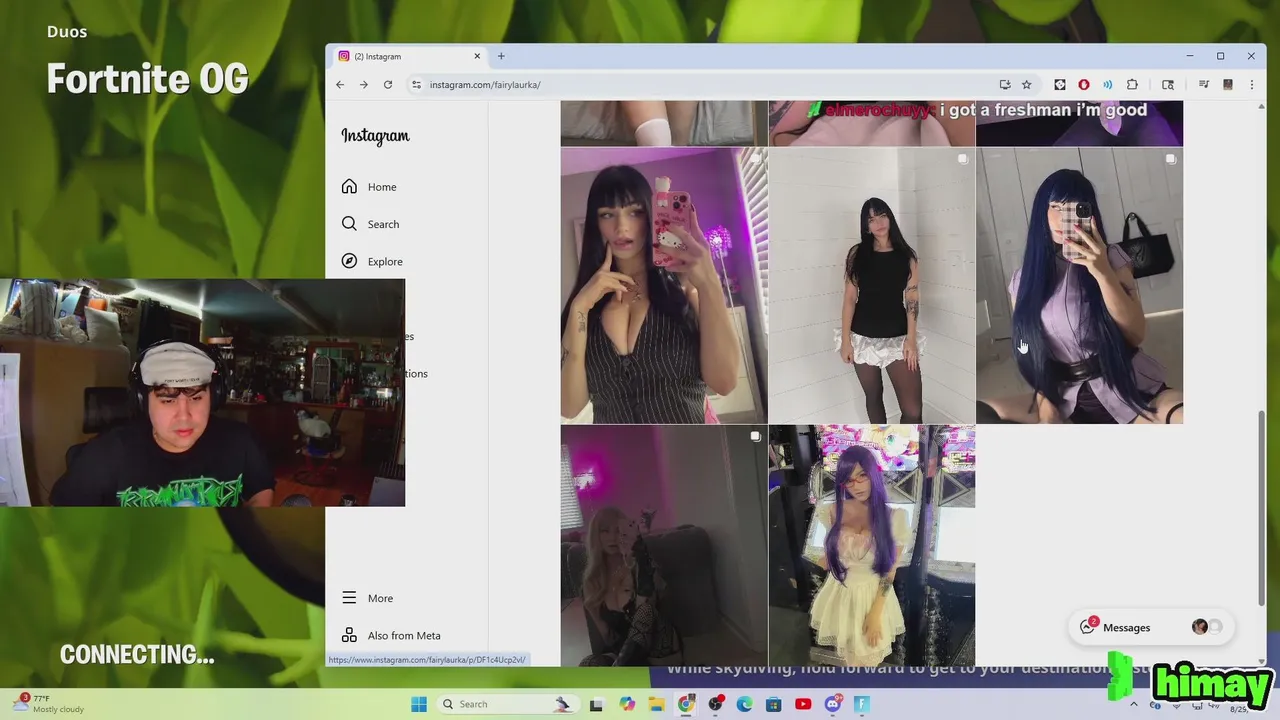
Task: Open Microsoft Edge from taskbar
Action: pyautogui.click(x=745, y=704)
